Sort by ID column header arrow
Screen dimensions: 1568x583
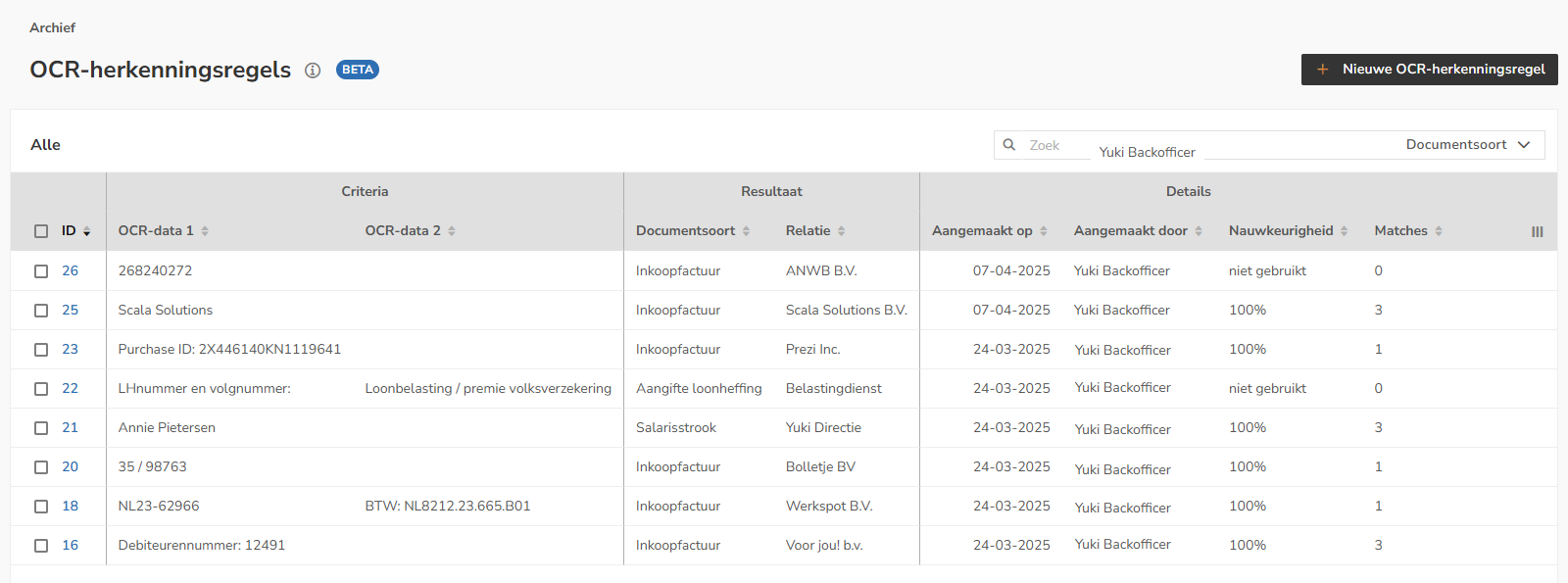(x=86, y=231)
